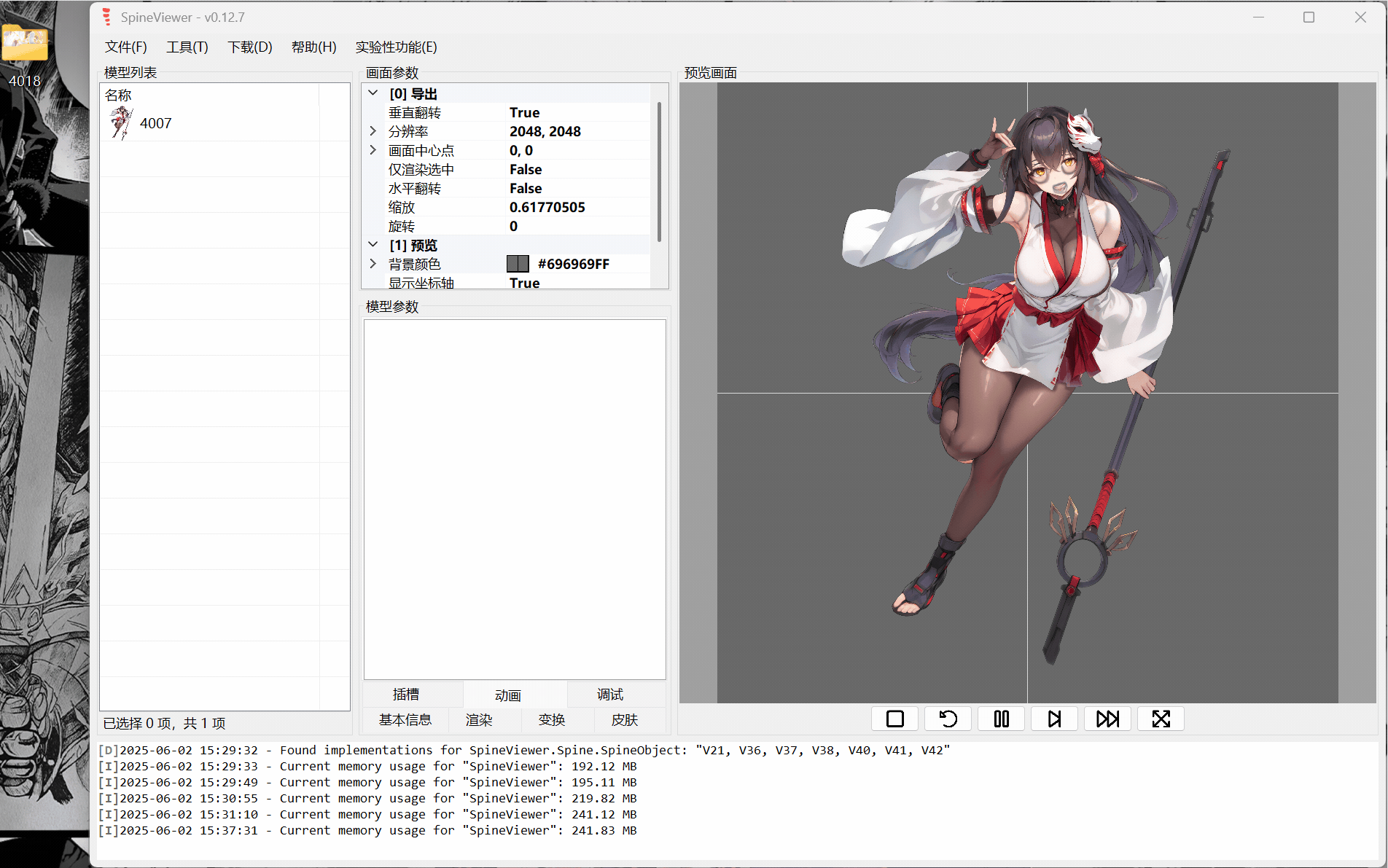Image resolution: width=1388 pixels, height=868 pixels.
Task: Select the 4007 model thumbnail
Action: pos(121,123)
